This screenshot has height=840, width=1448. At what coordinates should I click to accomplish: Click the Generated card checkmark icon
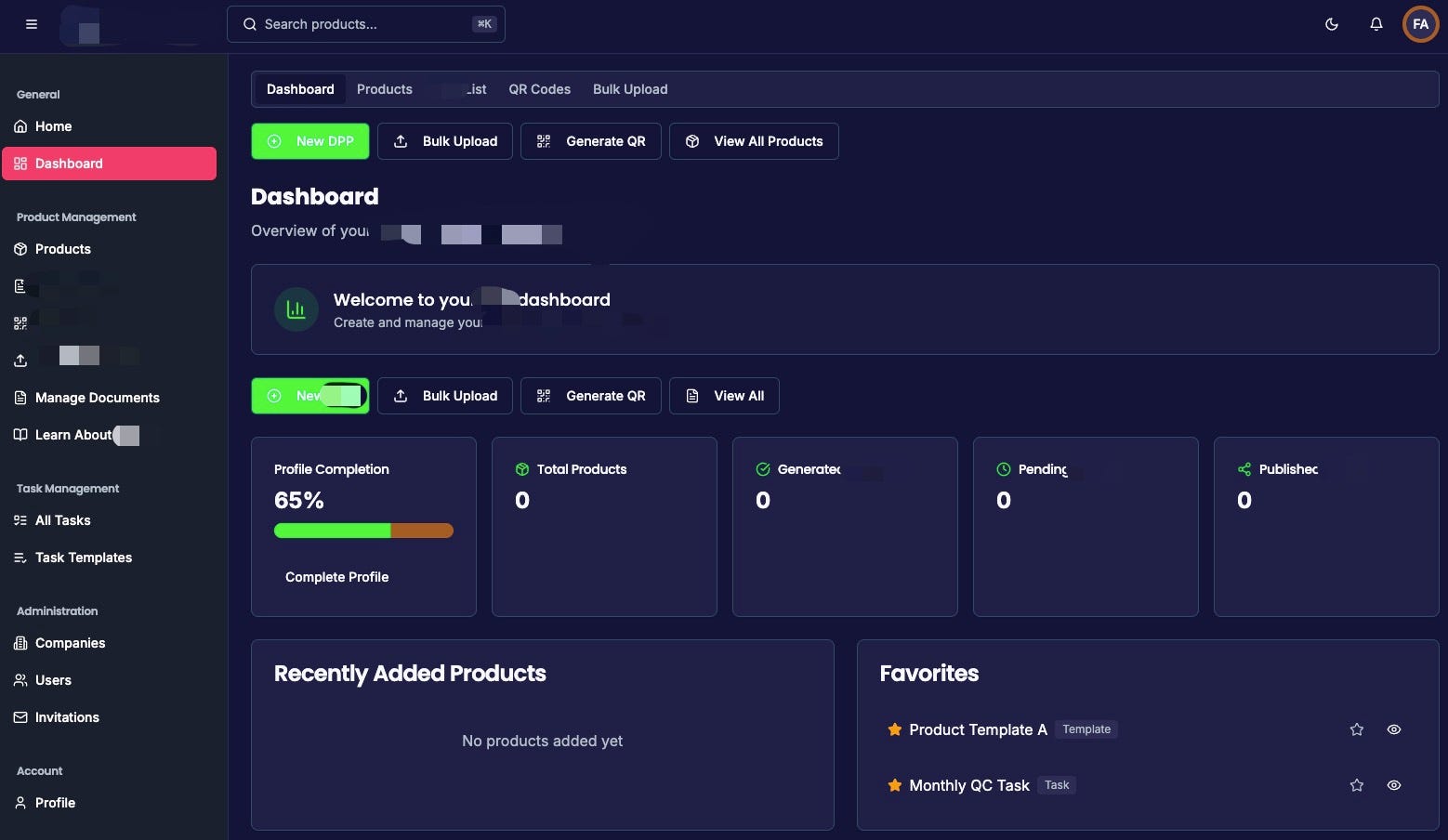pyautogui.click(x=763, y=469)
